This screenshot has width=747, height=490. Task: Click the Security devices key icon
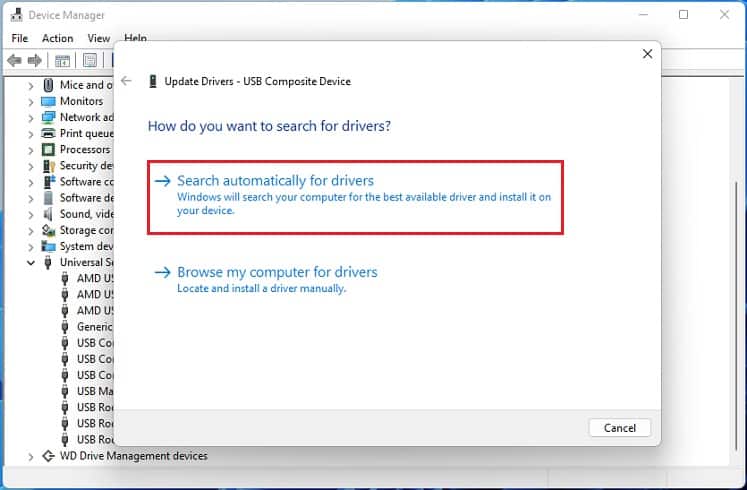coord(49,166)
